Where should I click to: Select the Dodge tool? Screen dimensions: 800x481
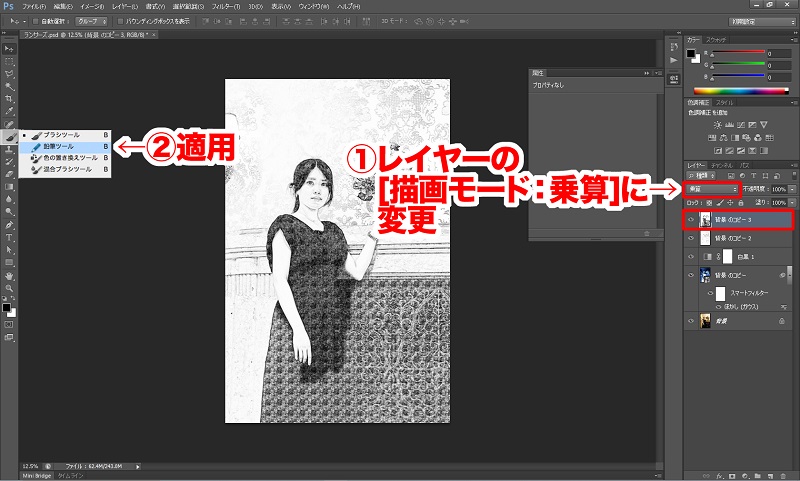pyautogui.click(x=9, y=212)
